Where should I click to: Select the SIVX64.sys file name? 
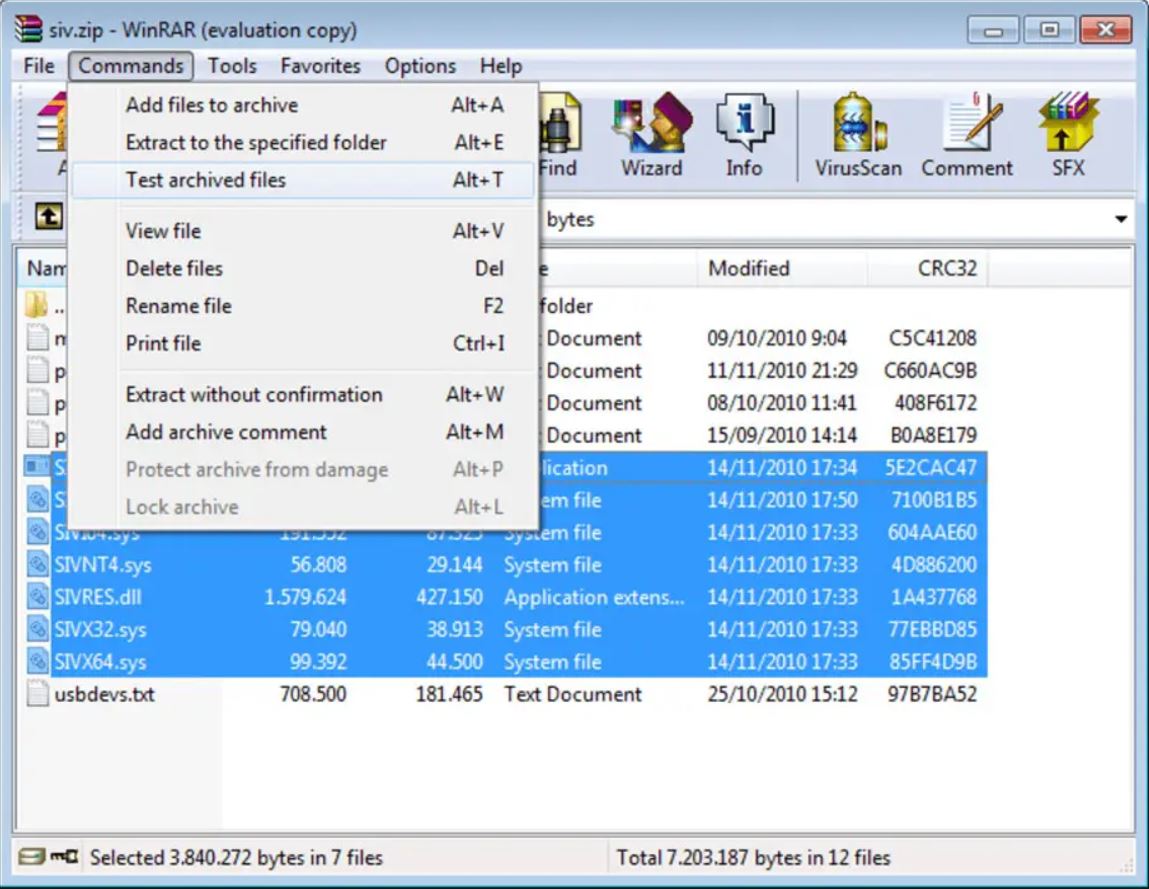100,662
